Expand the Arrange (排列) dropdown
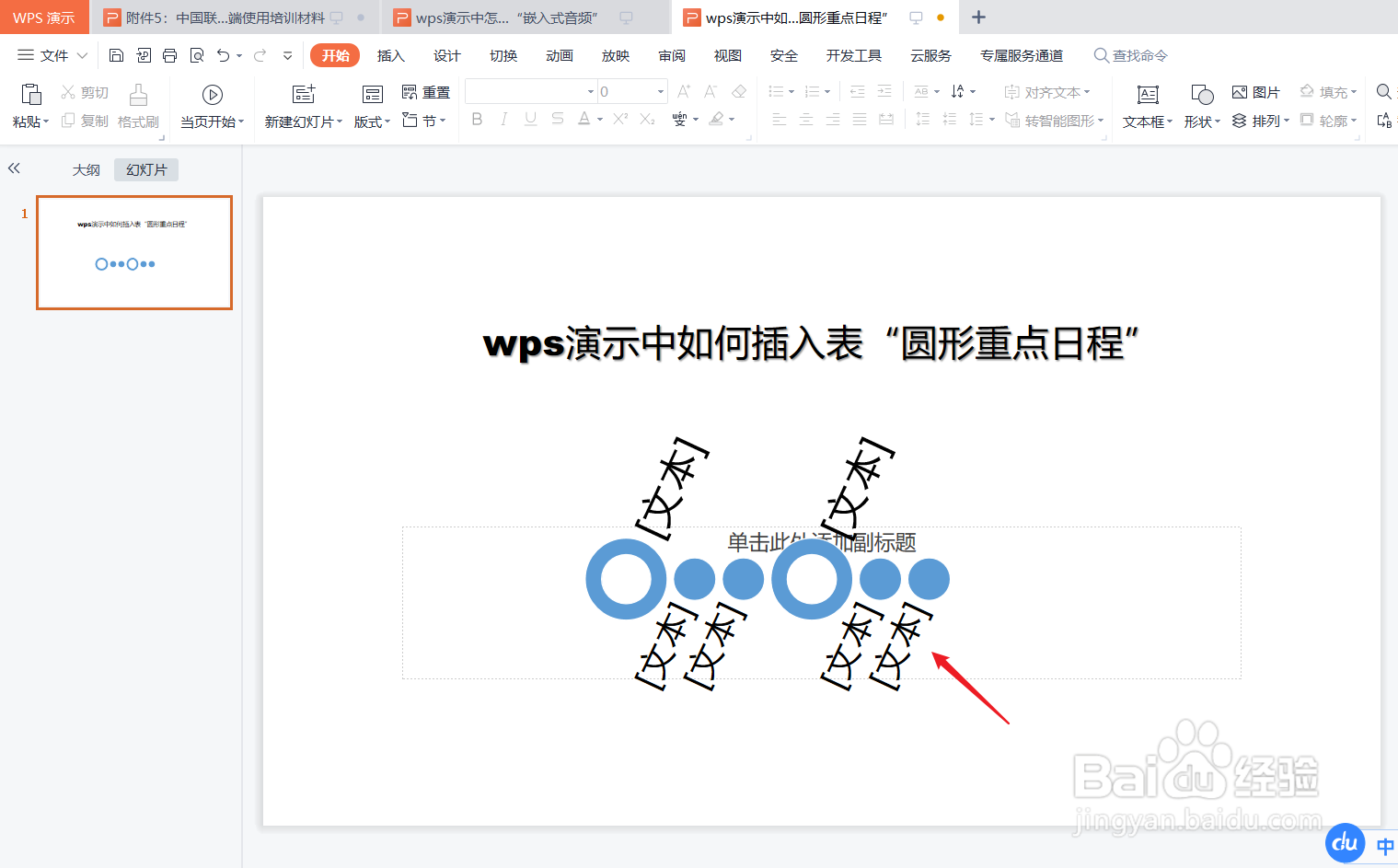1398x868 pixels. (1287, 121)
